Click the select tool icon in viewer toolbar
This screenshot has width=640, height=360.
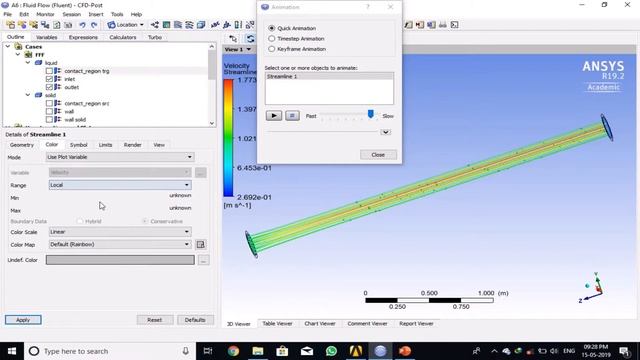(x=233, y=39)
